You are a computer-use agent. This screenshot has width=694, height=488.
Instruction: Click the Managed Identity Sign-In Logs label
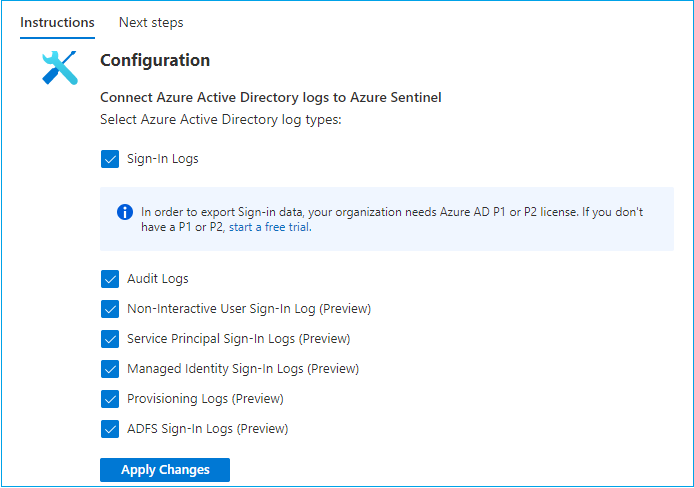243,369
